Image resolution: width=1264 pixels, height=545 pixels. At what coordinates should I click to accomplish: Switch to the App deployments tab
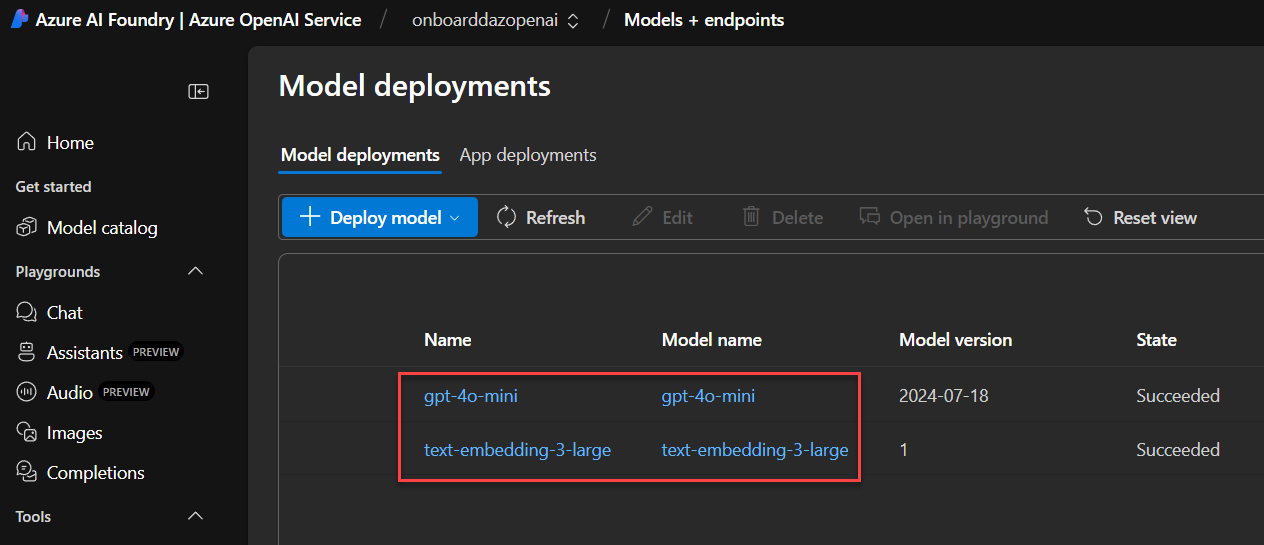click(528, 155)
